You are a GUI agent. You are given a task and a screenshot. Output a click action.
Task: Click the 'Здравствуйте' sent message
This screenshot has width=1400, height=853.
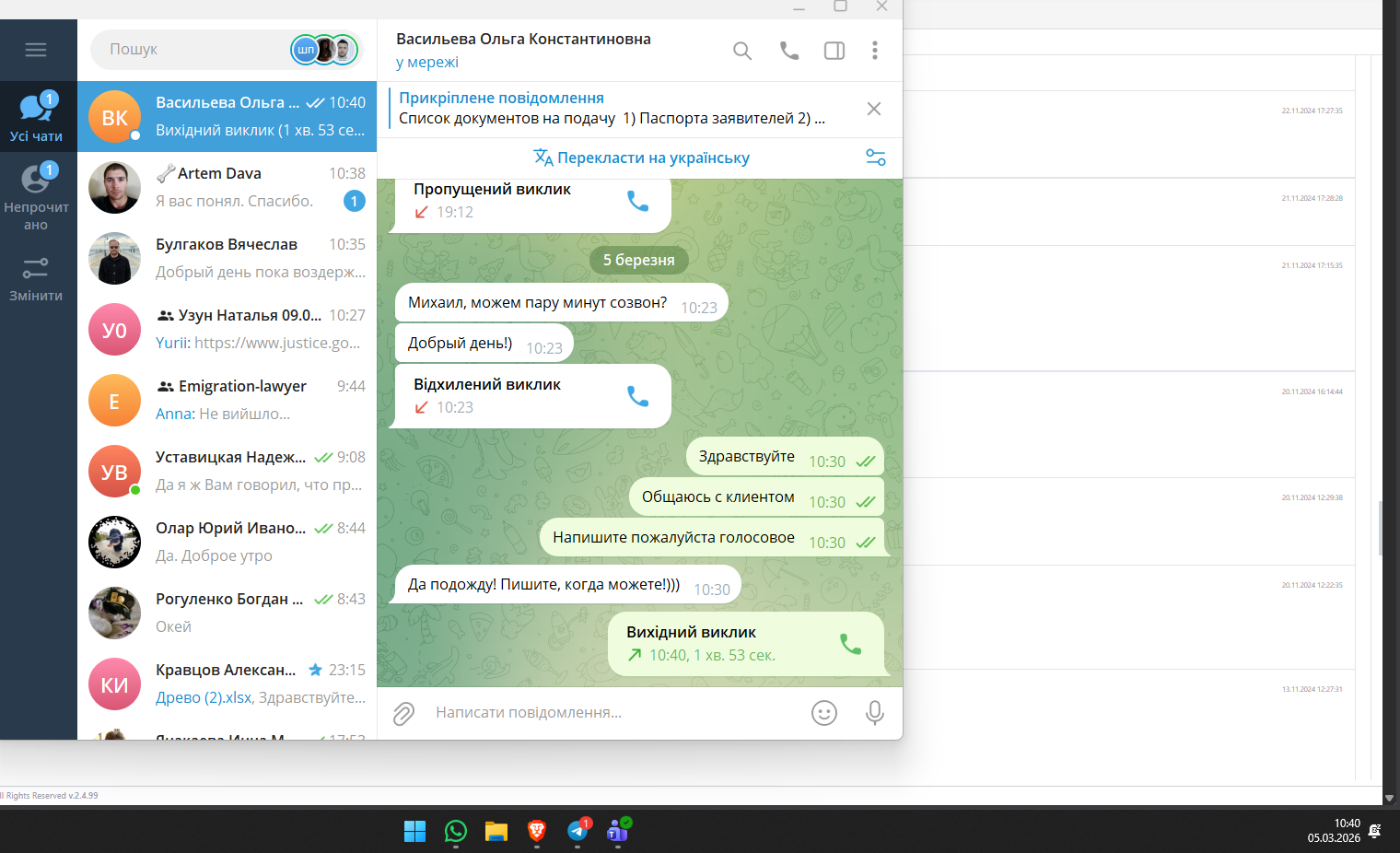785,456
